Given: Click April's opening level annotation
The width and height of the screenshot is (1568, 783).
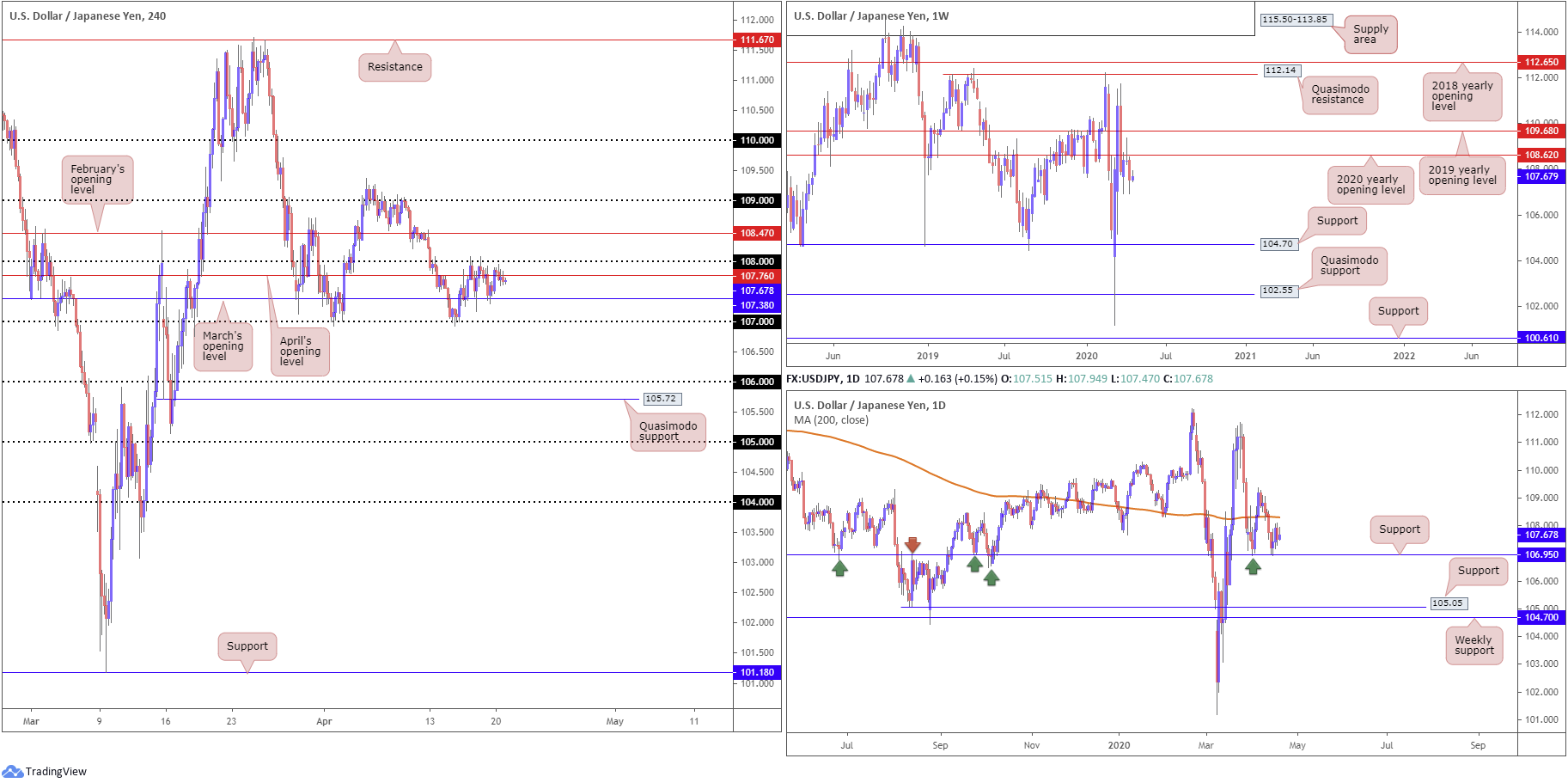Looking at the screenshot, I should [x=300, y=352].
